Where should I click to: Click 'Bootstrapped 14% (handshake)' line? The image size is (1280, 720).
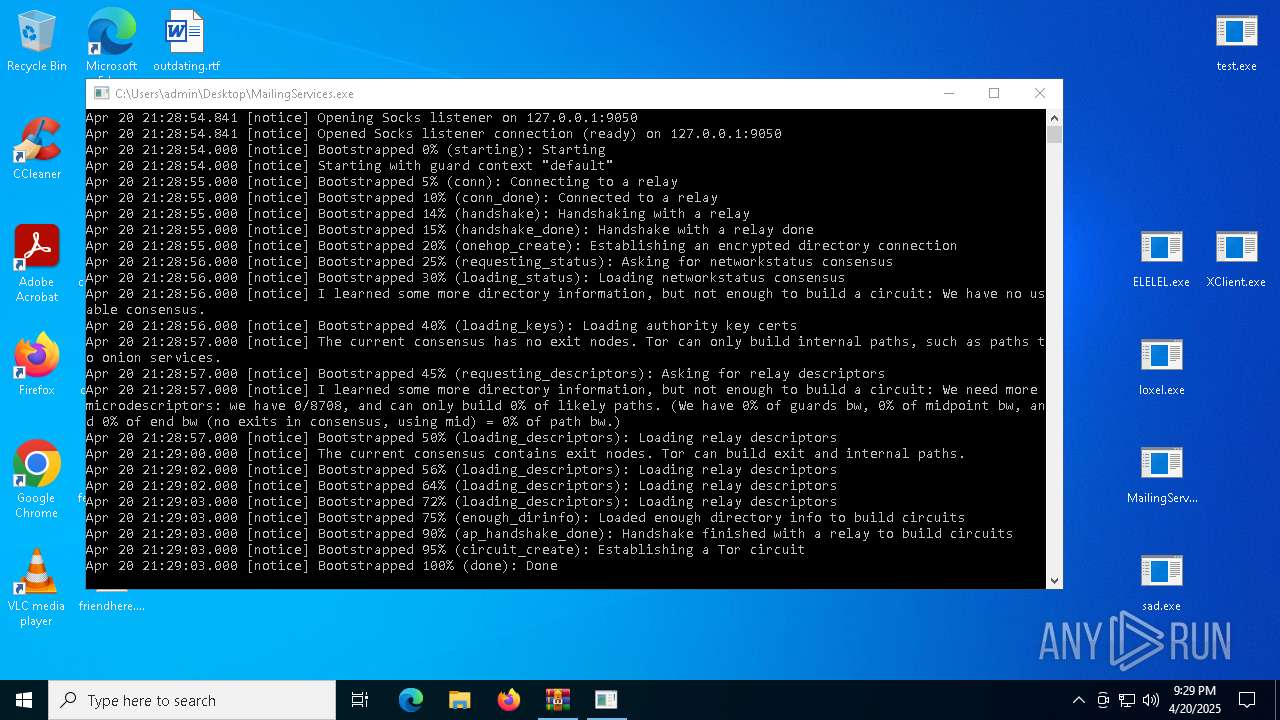(418, 214)
